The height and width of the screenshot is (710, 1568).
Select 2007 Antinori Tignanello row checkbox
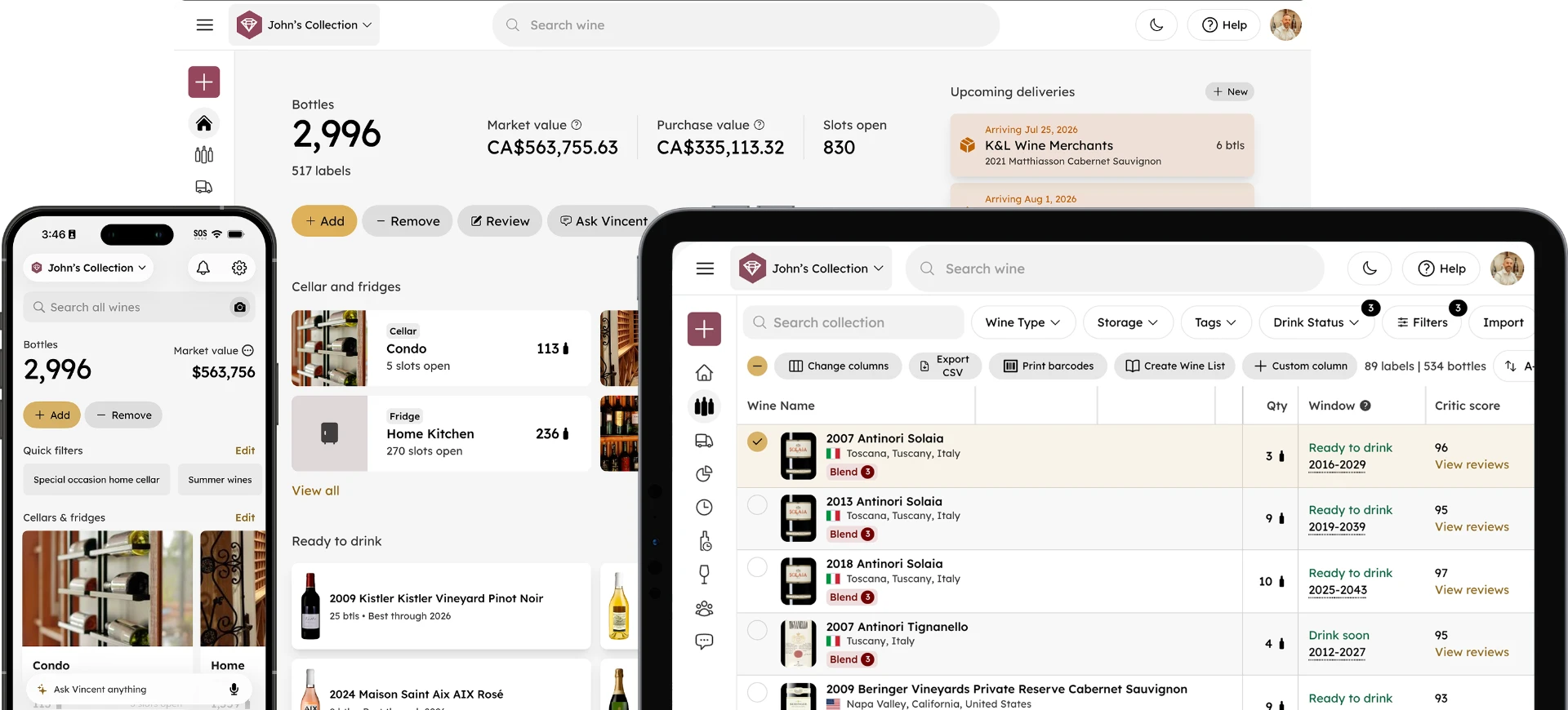758,630
